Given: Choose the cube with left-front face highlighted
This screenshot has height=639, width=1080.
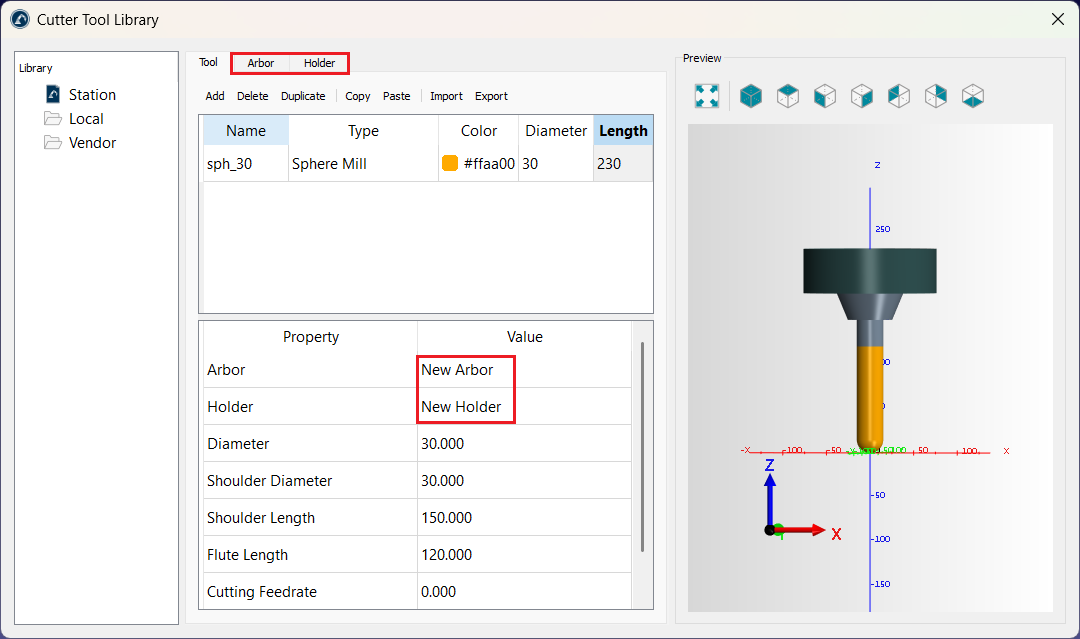Looking at the screenshot, I should tap(825, 96).
